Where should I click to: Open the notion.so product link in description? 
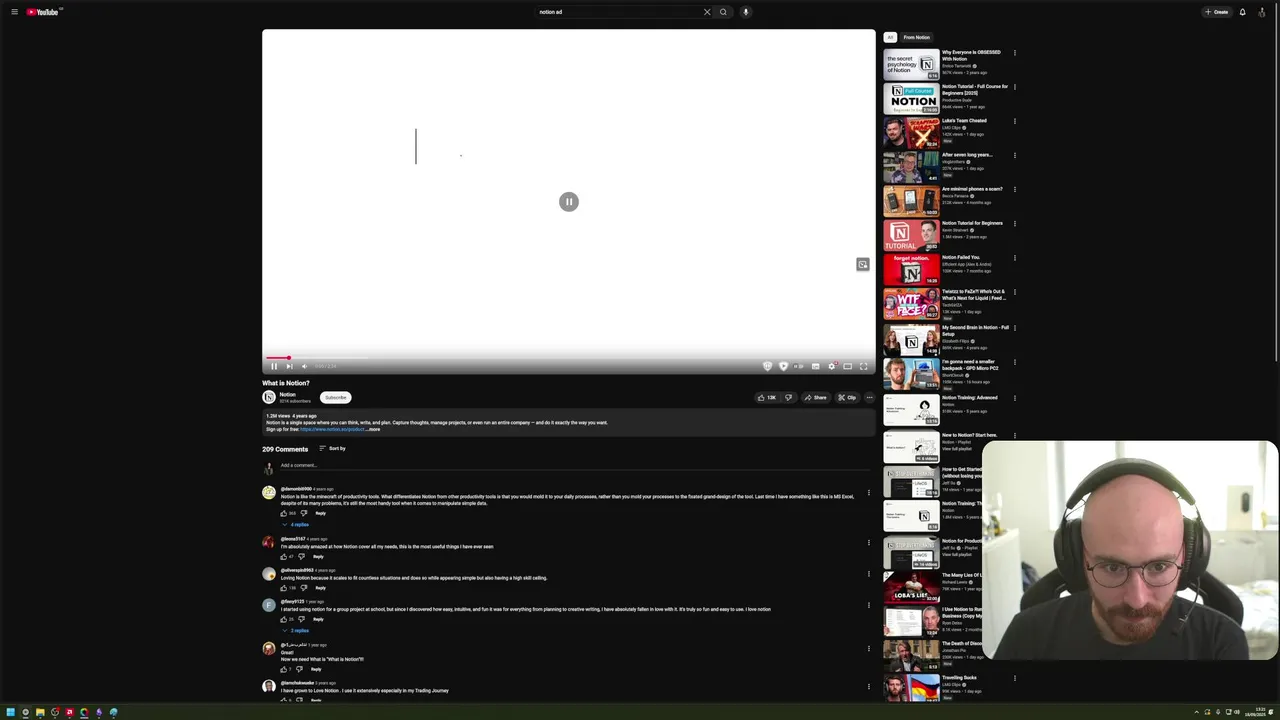coord(332,429)
